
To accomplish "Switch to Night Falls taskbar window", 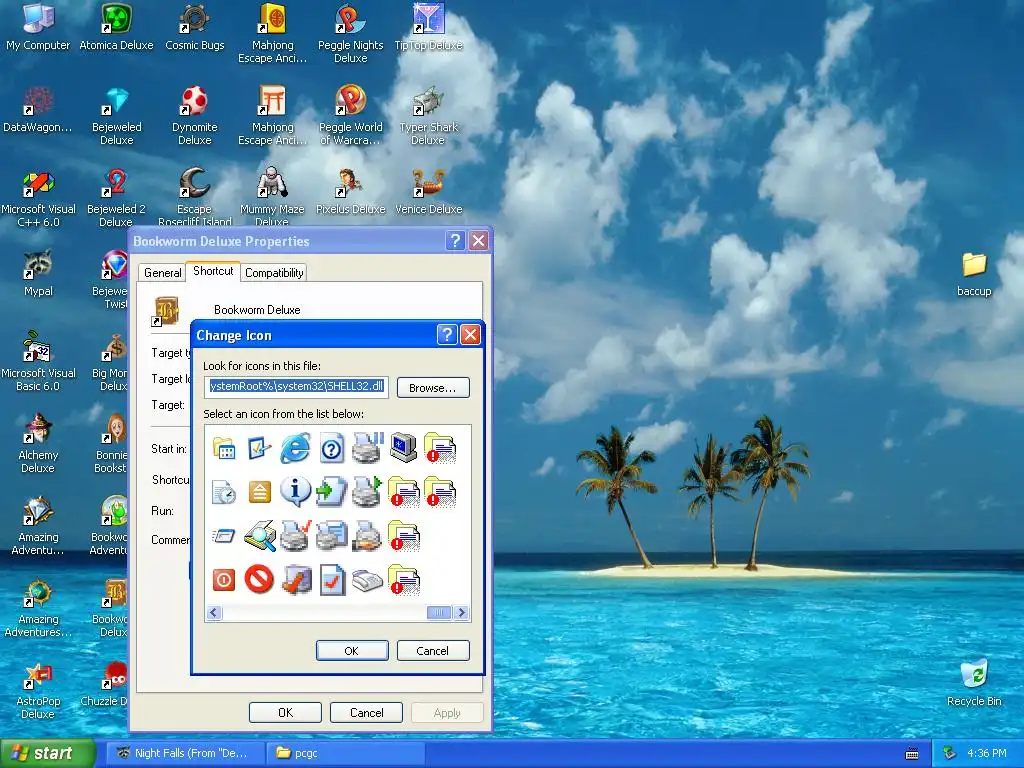I will (186, 754).
